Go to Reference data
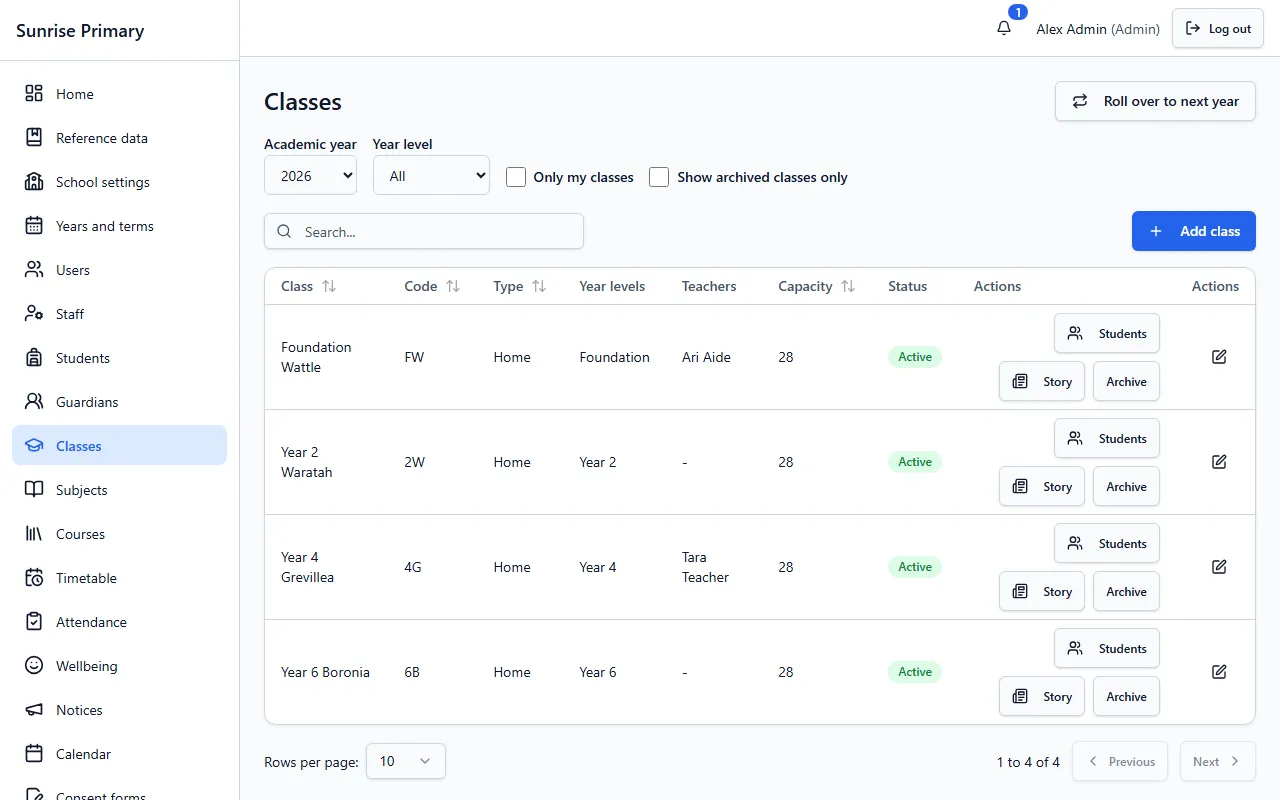Screen dimensions: 1280x800 (120, 138)
